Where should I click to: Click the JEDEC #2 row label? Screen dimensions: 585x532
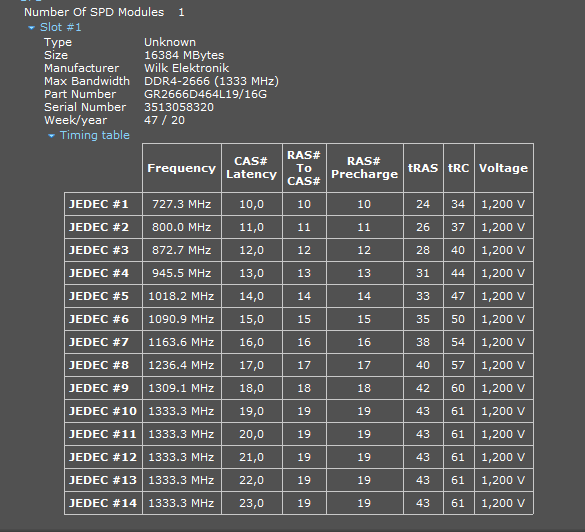click(x=103, y=227)
